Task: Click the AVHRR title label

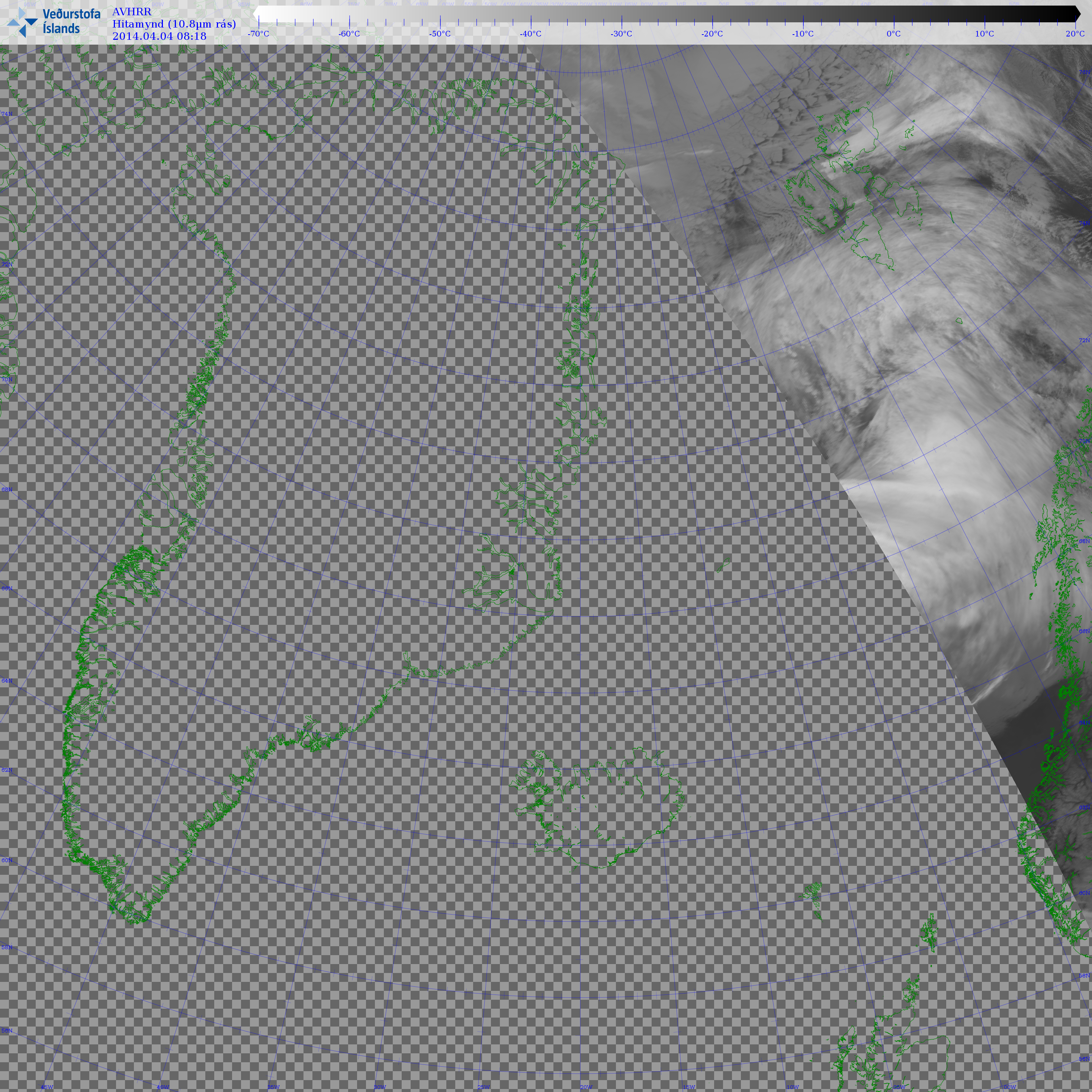Action: tap(132, 12)
